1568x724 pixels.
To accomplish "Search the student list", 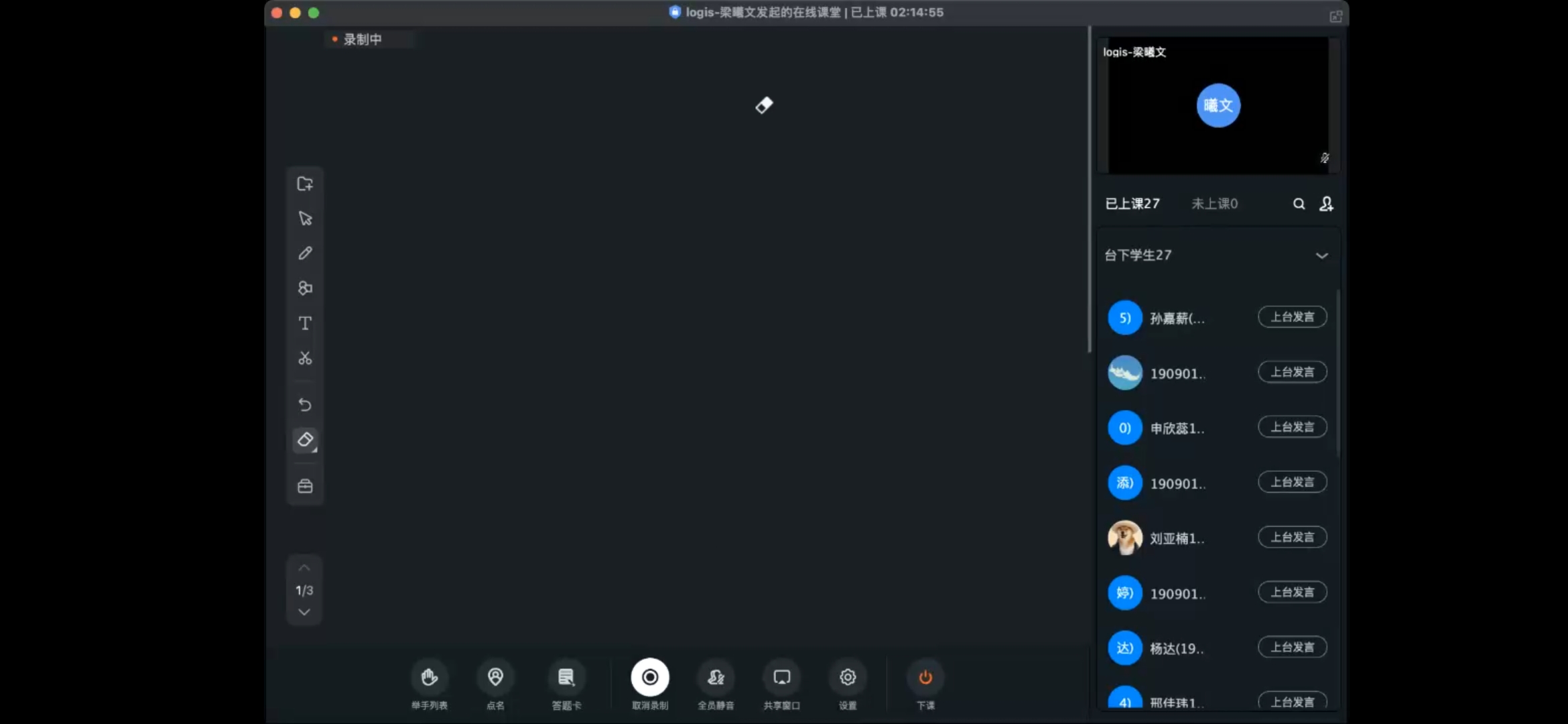I will [1299, 204].
